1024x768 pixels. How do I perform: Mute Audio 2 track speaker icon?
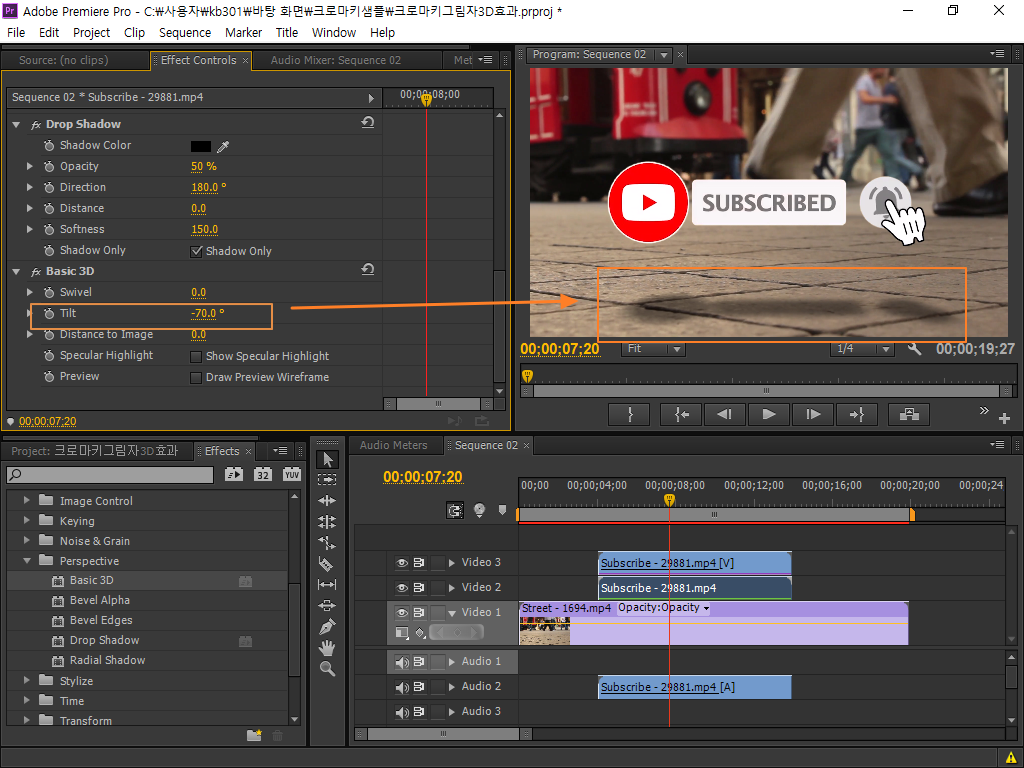click(402, 687)
